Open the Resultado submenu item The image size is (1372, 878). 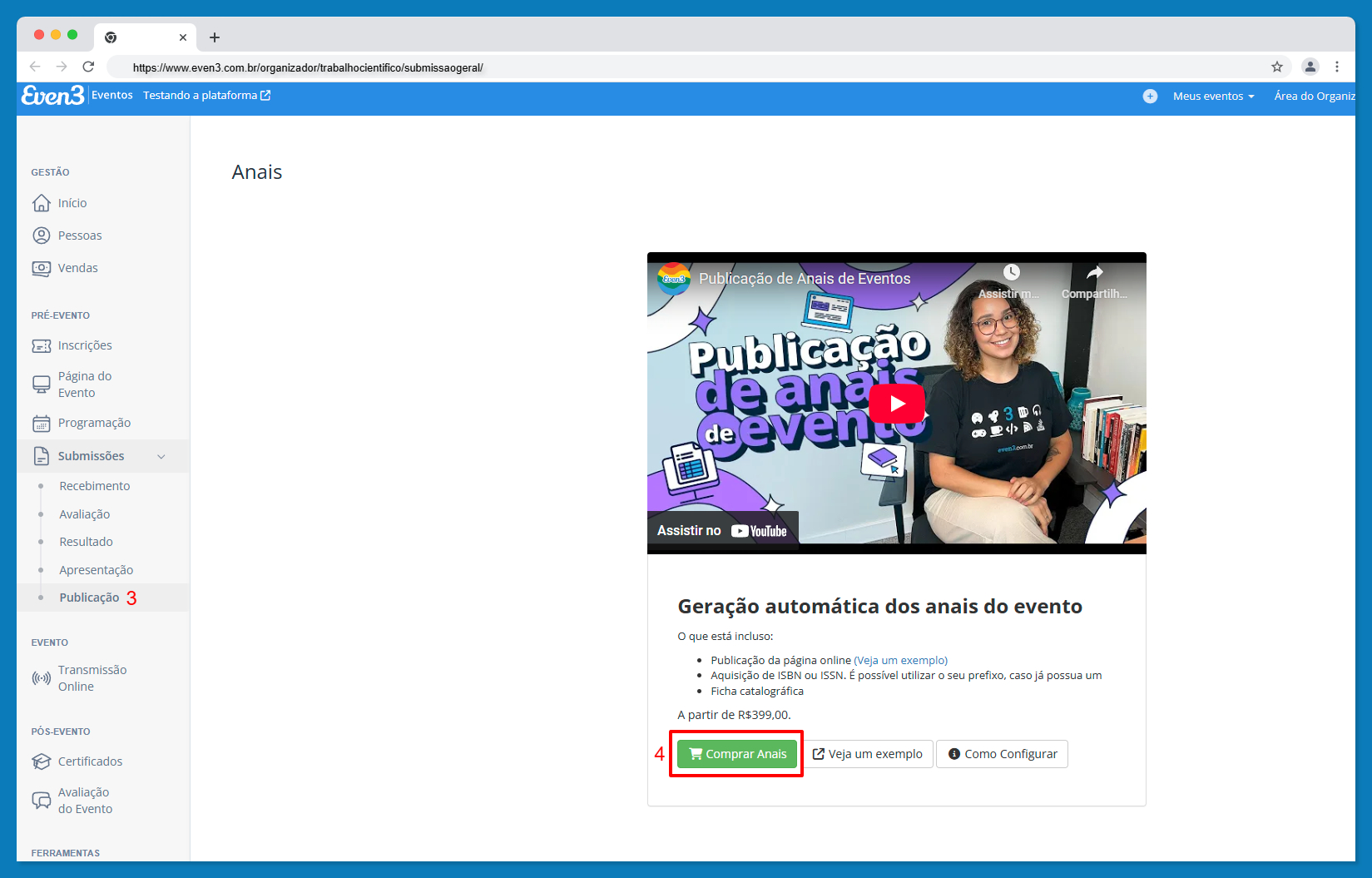87,542
